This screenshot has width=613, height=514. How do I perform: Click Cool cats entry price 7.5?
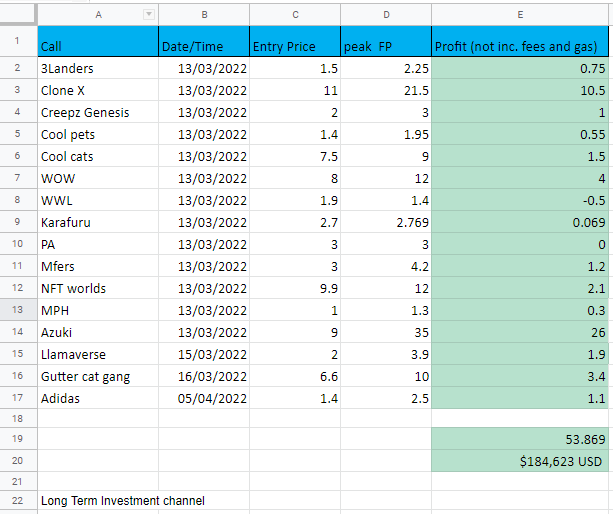[295, 156]
